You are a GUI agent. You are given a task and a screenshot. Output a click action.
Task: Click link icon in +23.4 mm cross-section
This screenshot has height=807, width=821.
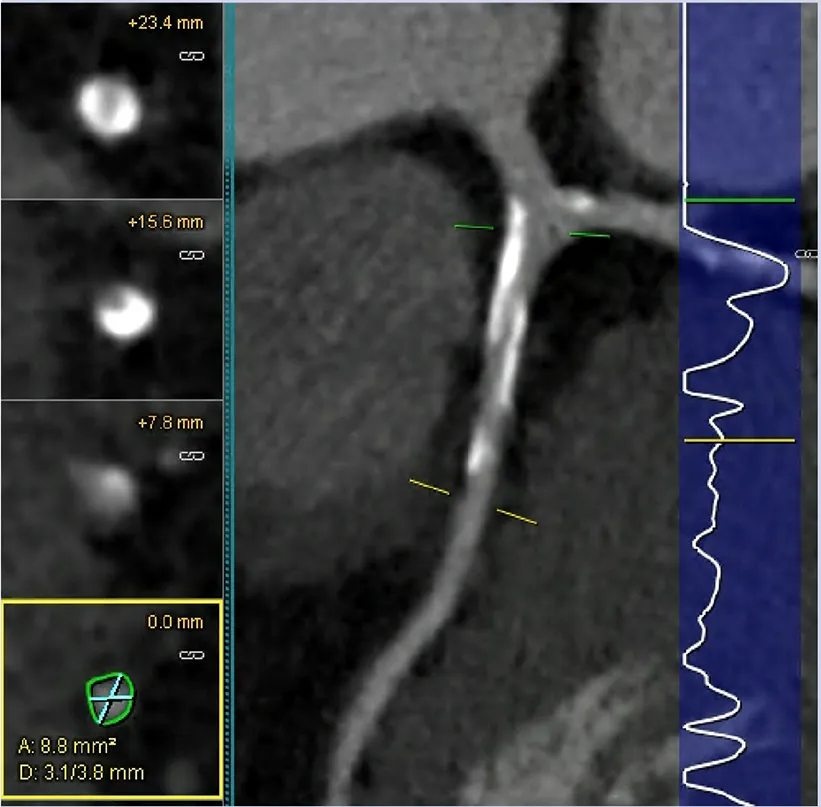(x=191, y=56)
